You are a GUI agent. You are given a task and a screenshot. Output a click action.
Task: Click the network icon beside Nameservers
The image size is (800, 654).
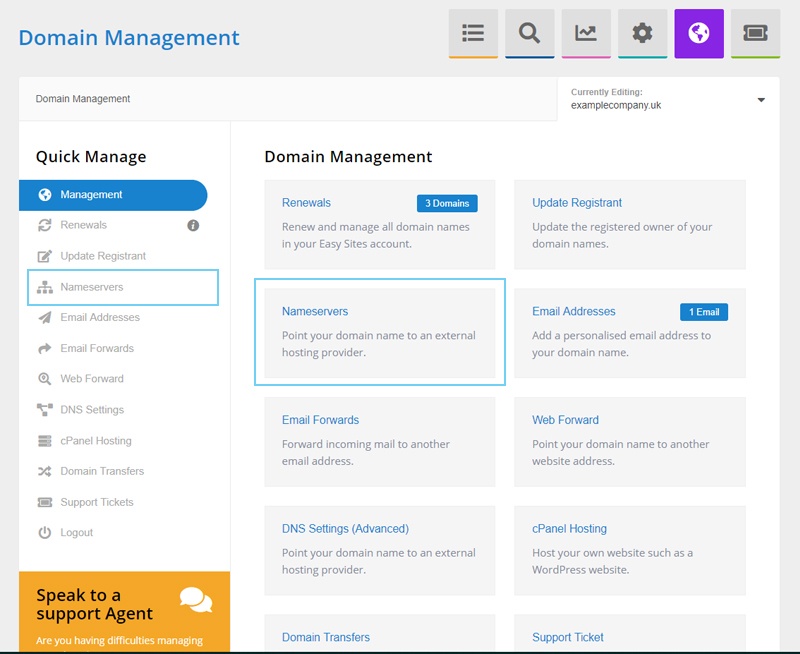(x=45, y=287)
